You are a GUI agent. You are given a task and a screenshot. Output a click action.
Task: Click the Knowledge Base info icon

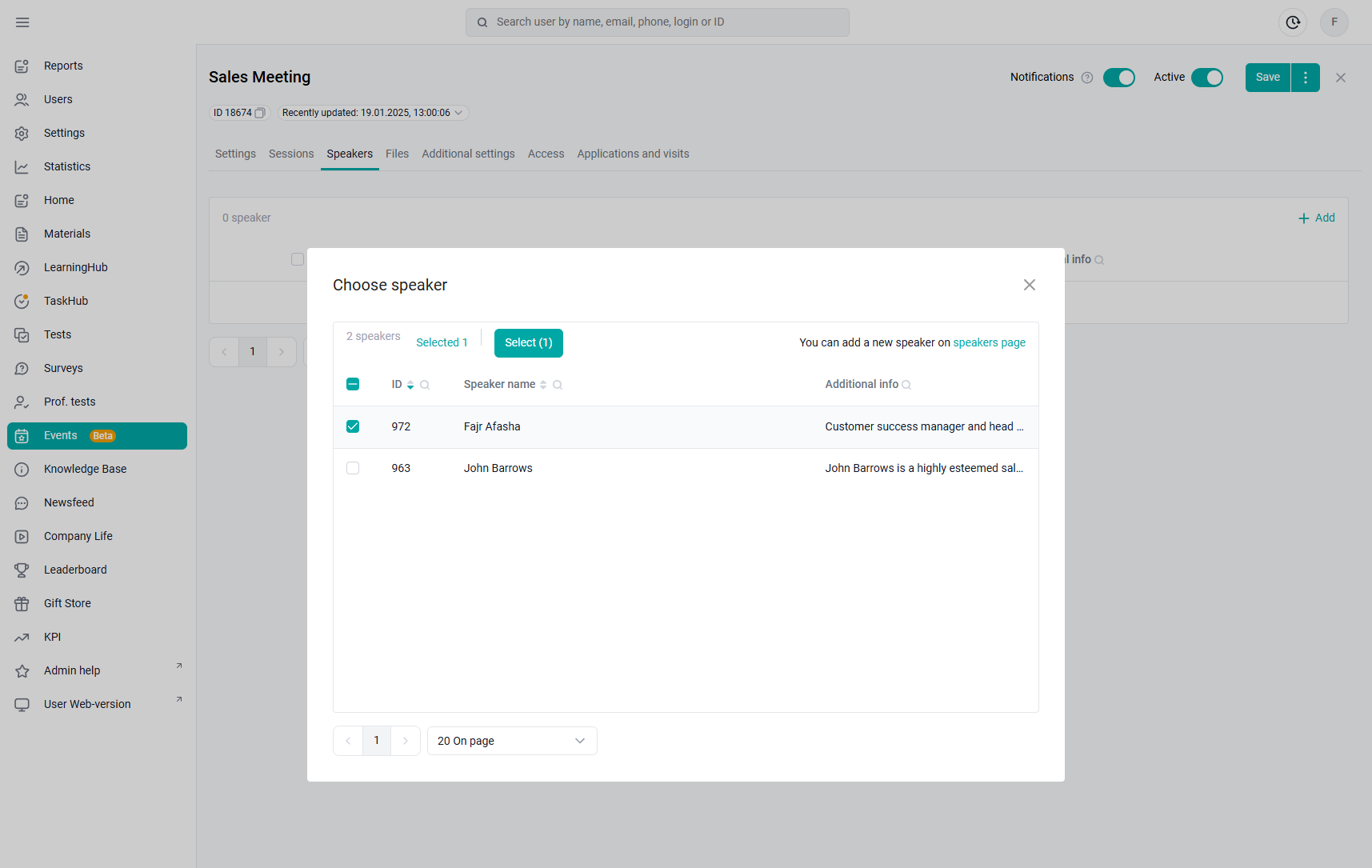22,470
